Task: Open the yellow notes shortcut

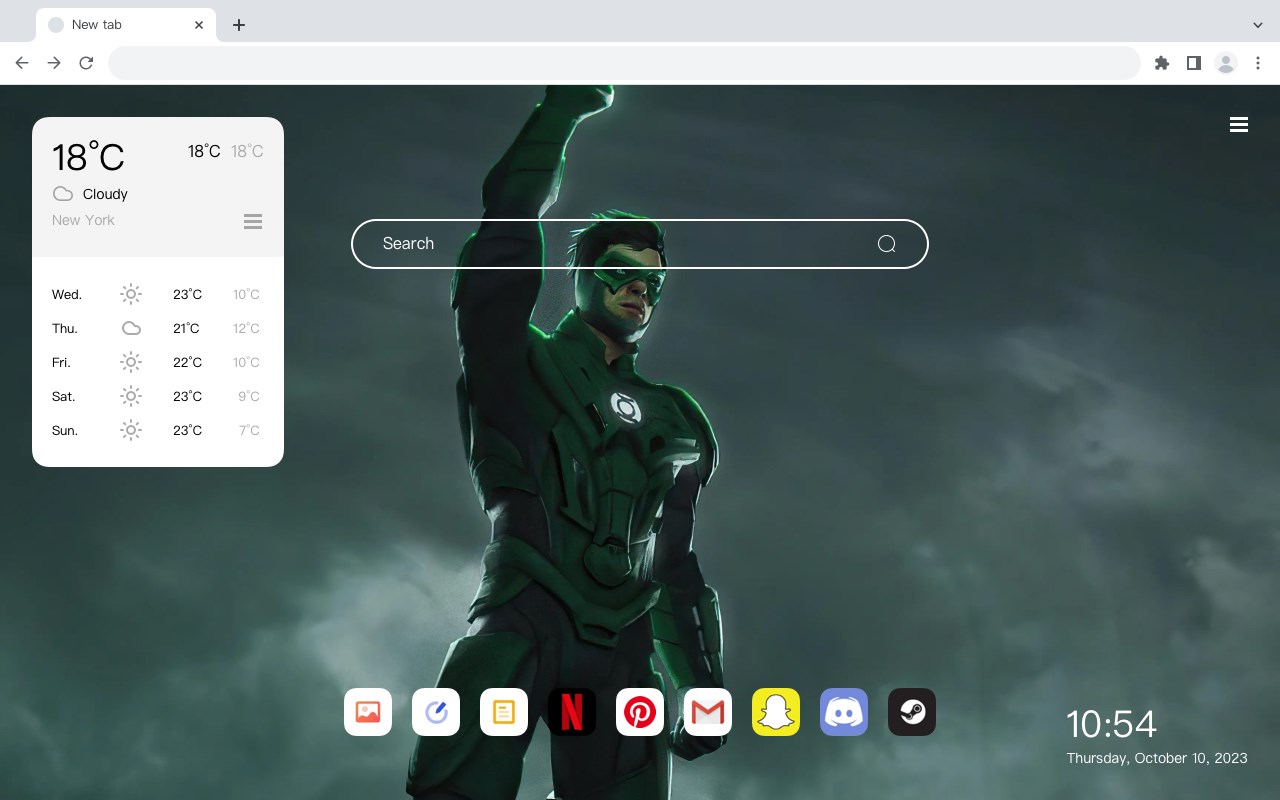Action: coord(504,712)
